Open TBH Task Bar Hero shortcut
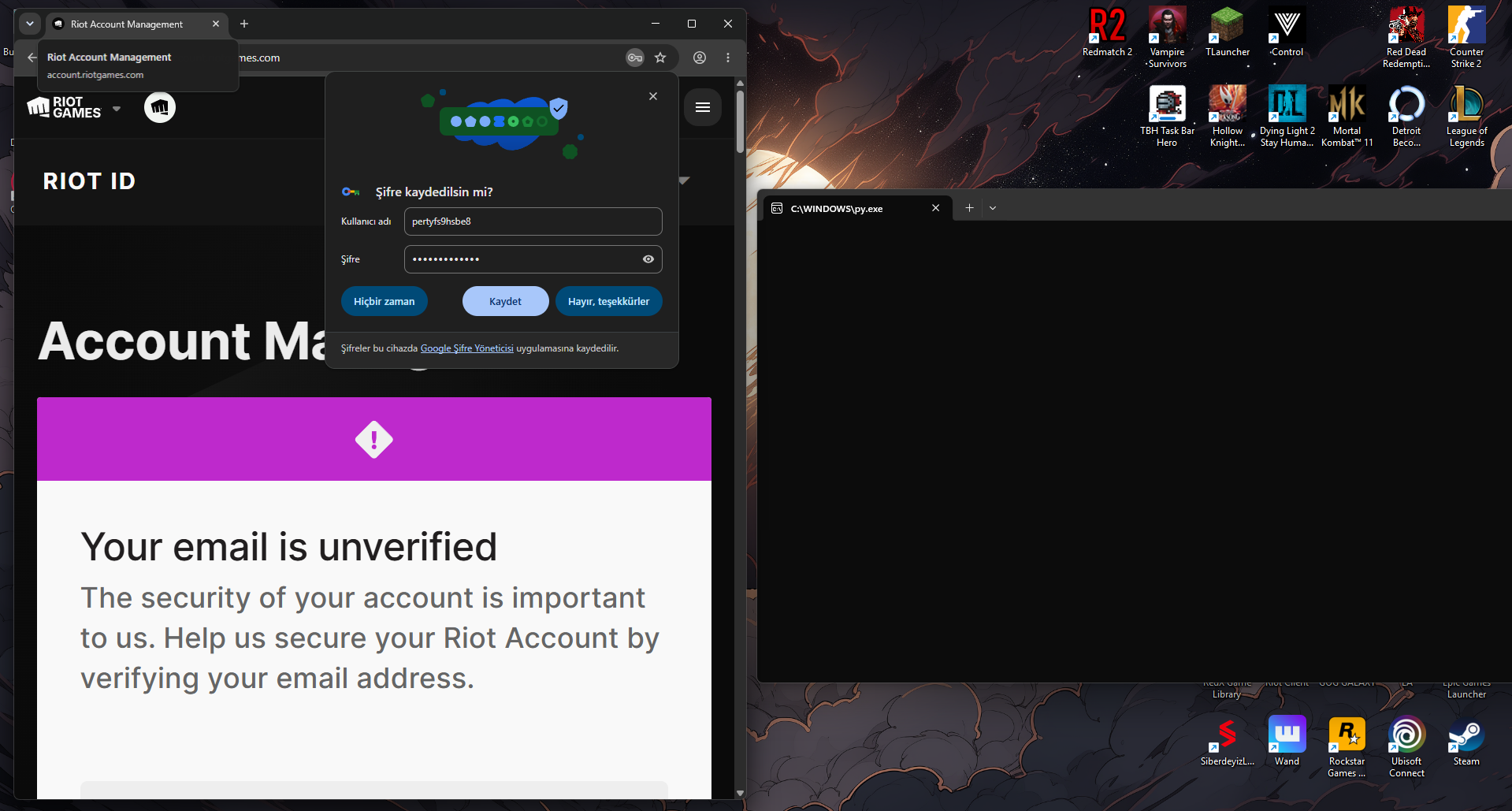 [x=1167, y=117]
